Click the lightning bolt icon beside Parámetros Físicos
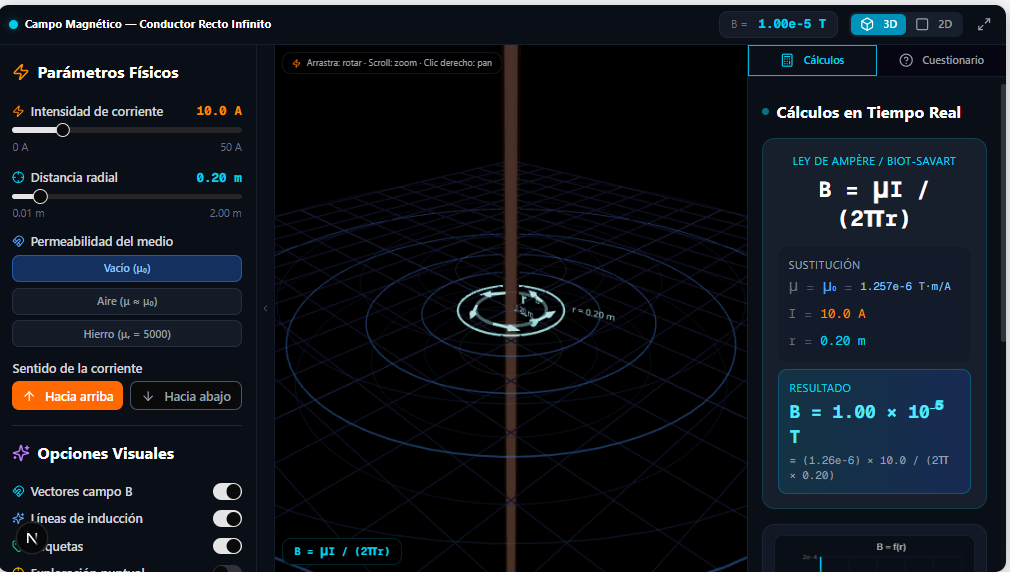Image resolution: width=1010 pixels, height=572 pixels. [x=21, y=72]
